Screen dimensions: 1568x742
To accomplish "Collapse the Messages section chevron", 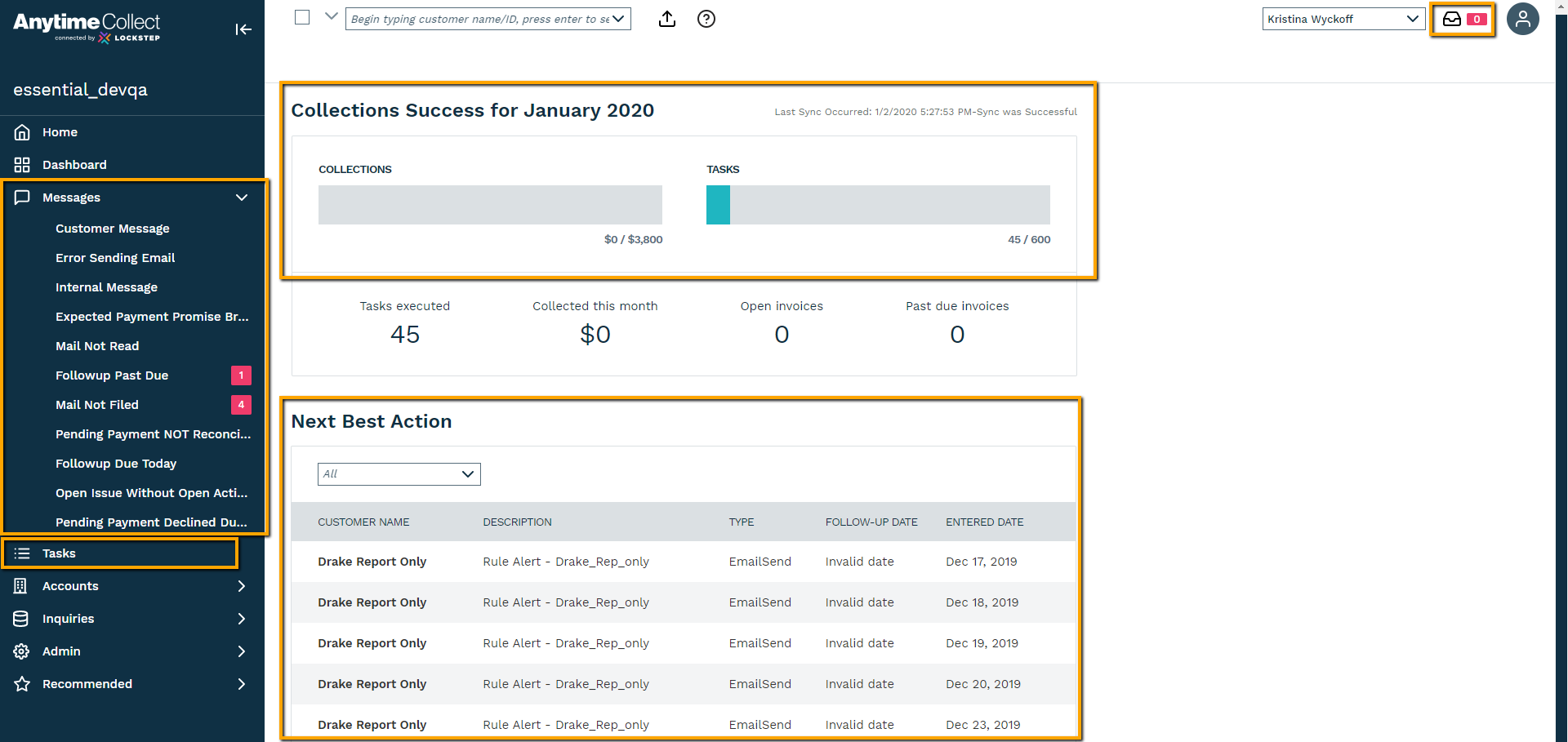I will click(x=242, y=198).
